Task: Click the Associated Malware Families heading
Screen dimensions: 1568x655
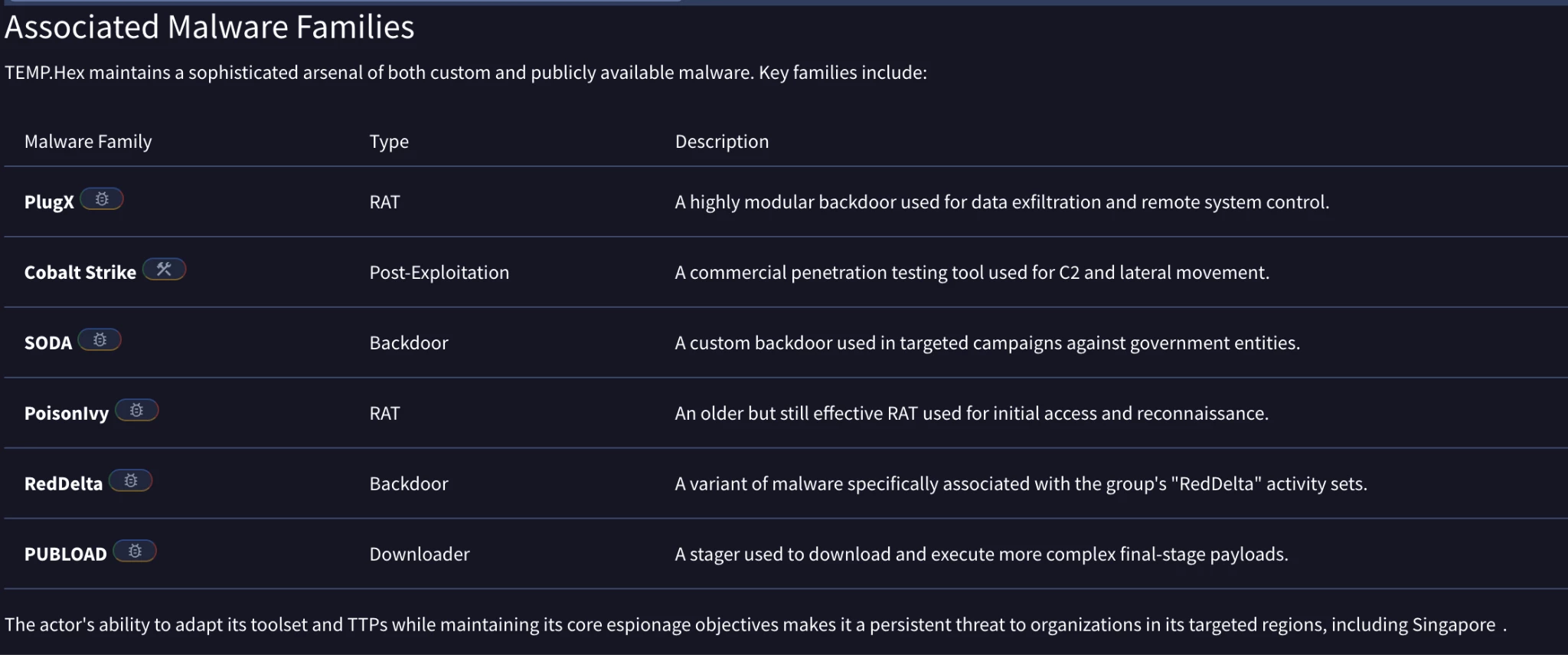Action: [210, 28]
